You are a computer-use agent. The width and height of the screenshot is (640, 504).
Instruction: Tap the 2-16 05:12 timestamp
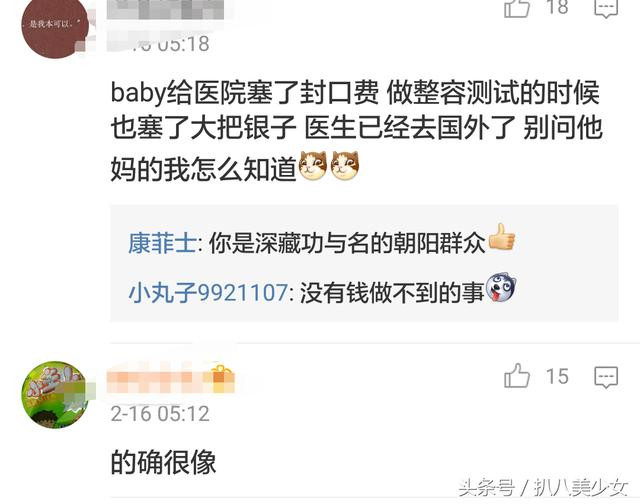click(x=160, y=413)
